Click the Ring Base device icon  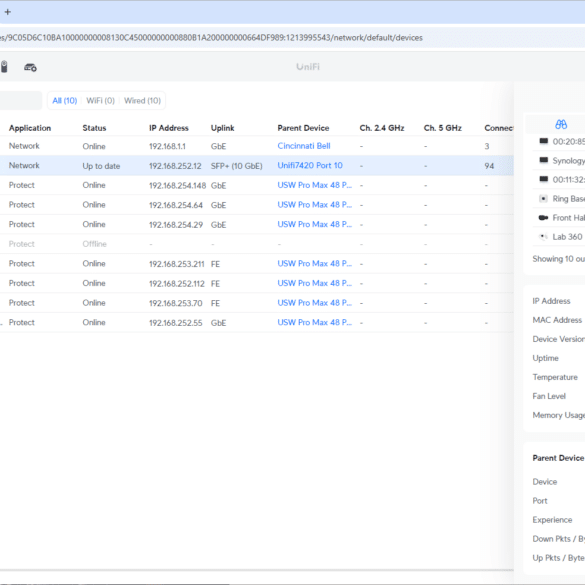[544, 198]
